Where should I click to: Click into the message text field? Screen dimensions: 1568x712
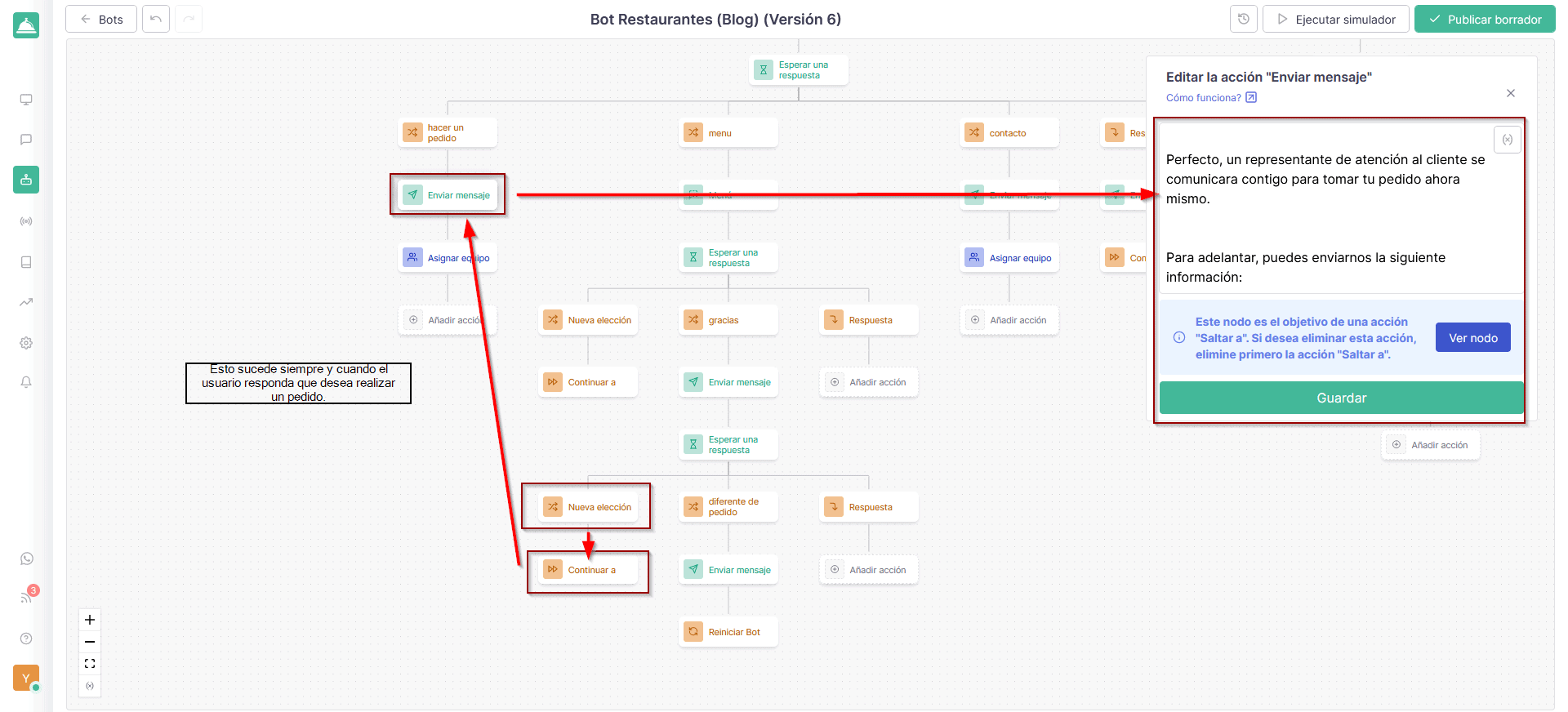(x=1342, y=208)
